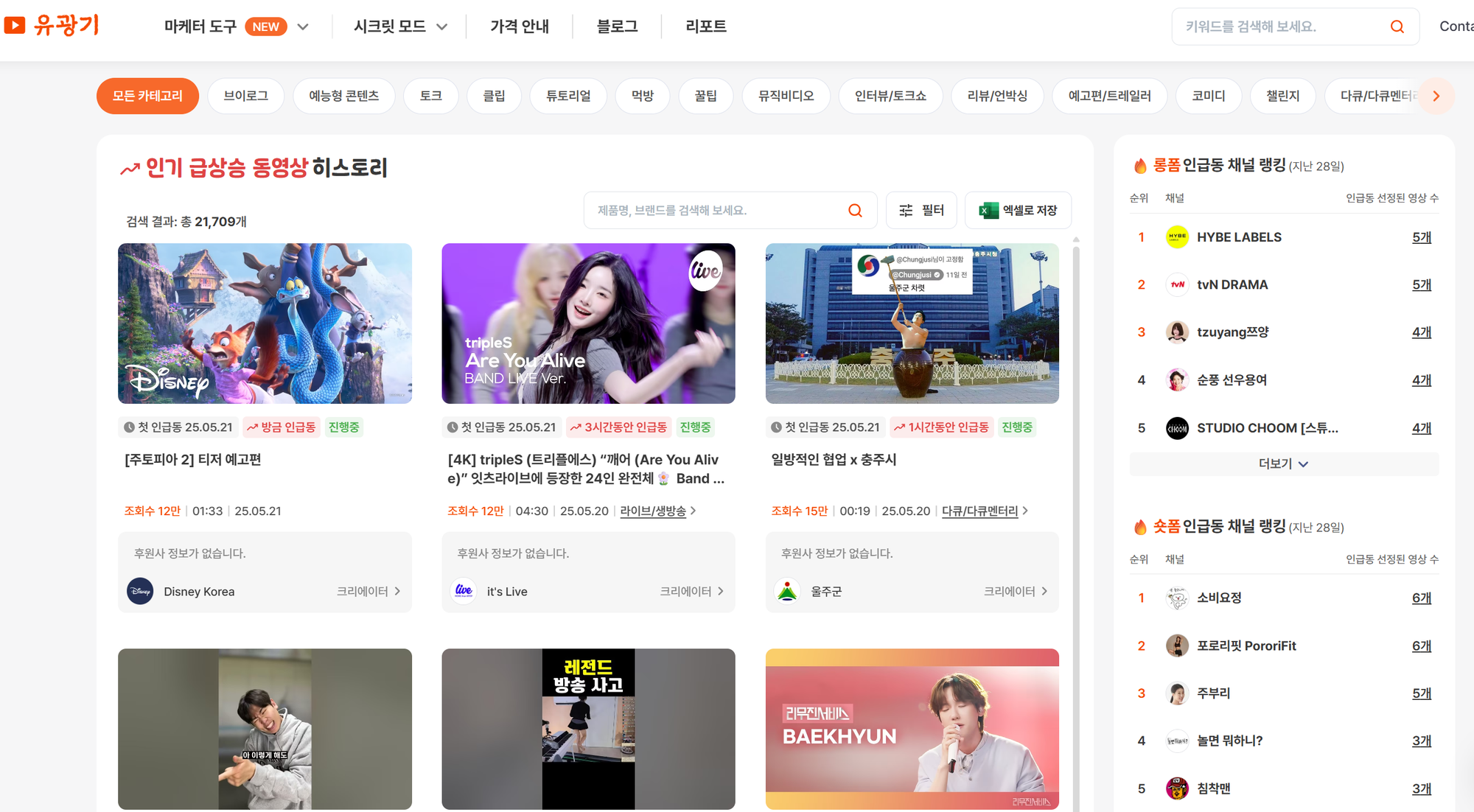Click Disney Korea creator avatar

point(140,591)
